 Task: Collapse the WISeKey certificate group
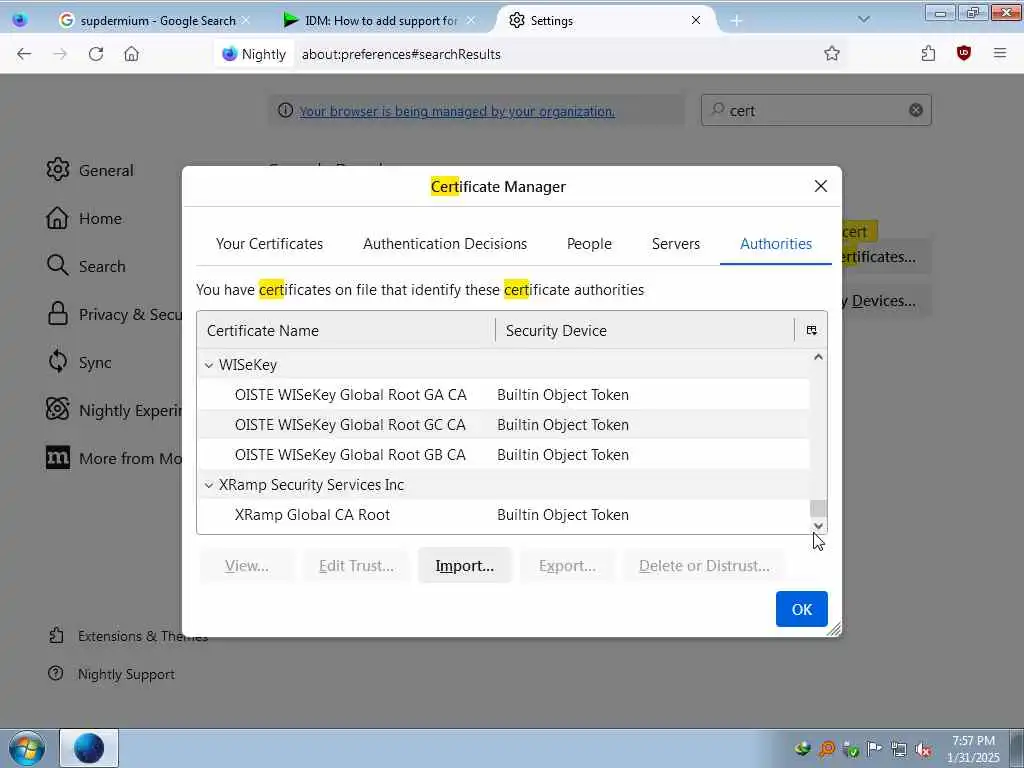209,365
